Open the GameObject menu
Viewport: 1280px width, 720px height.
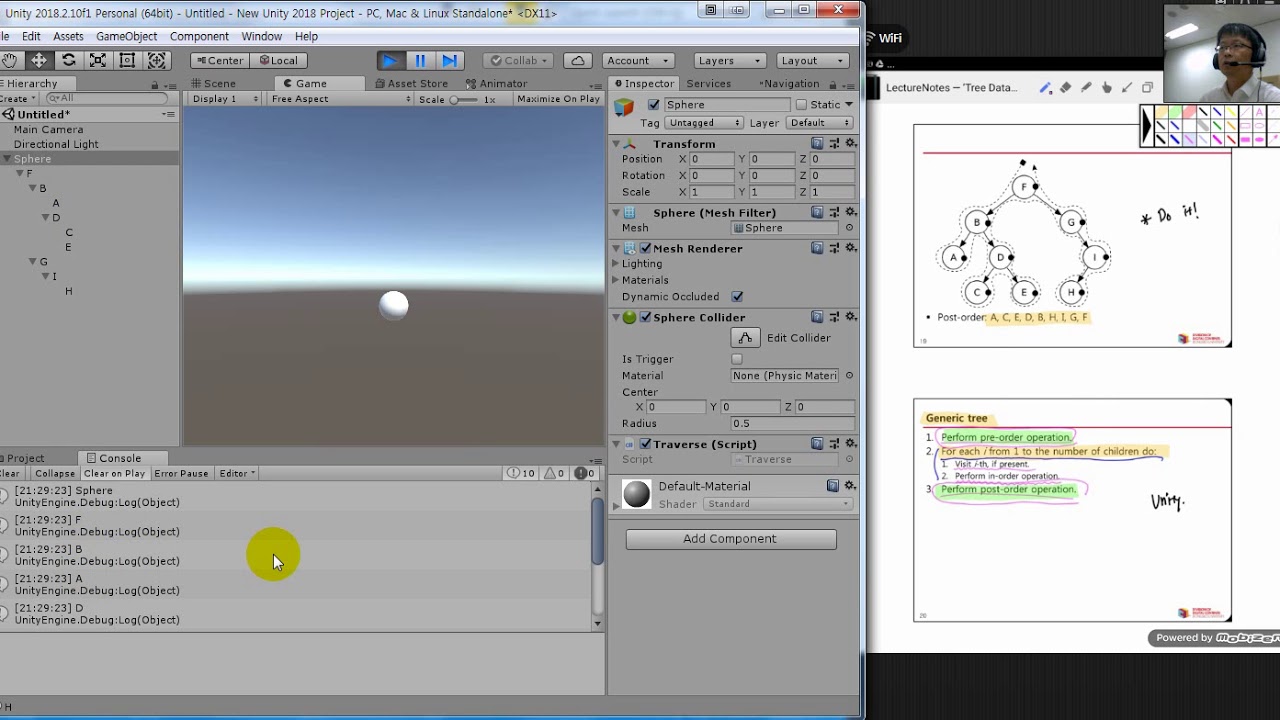pyautogui.click(x=126, y=36)
